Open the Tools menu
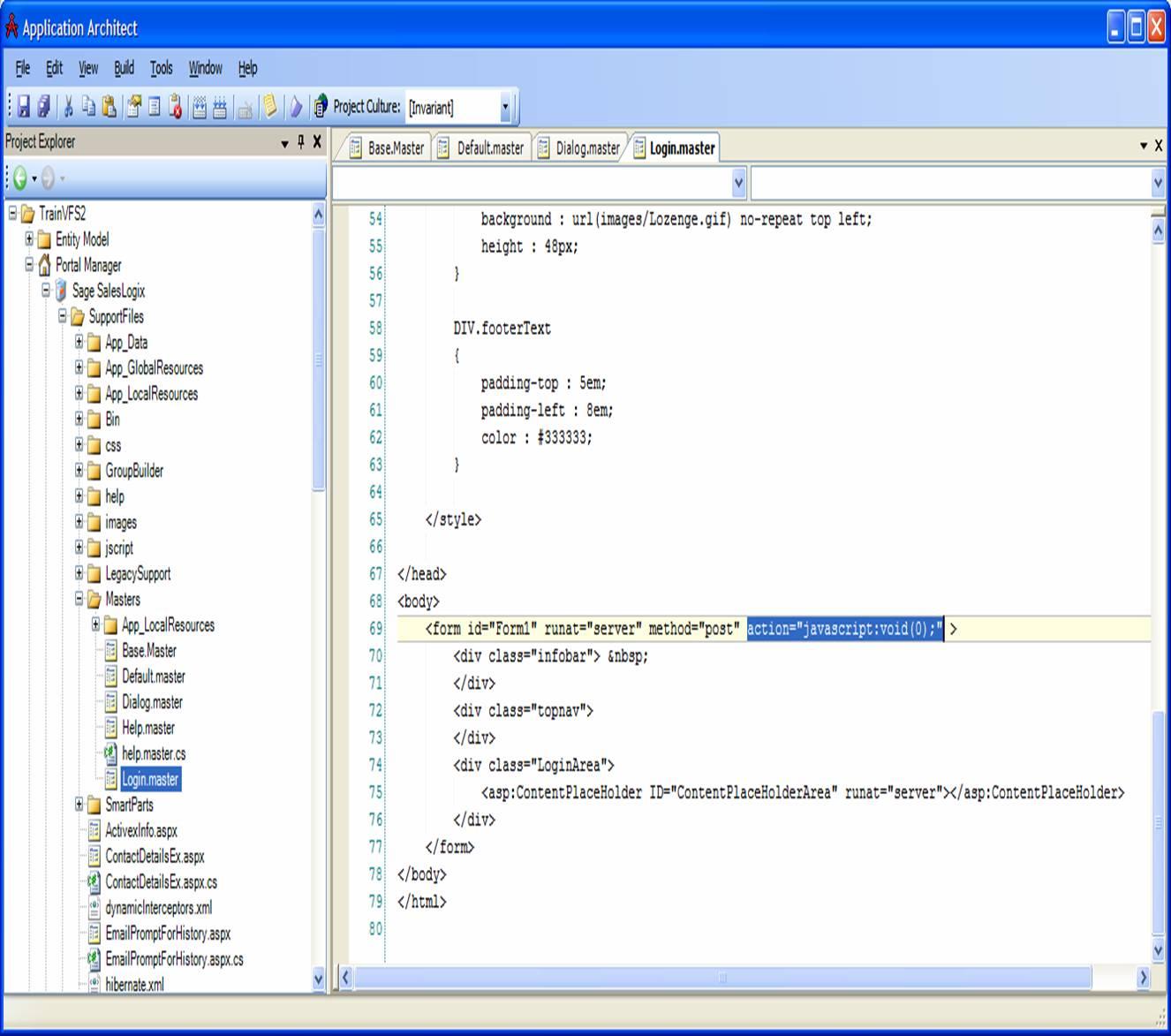This screenshot has height=1036, width=1171. tap(161, 68)
